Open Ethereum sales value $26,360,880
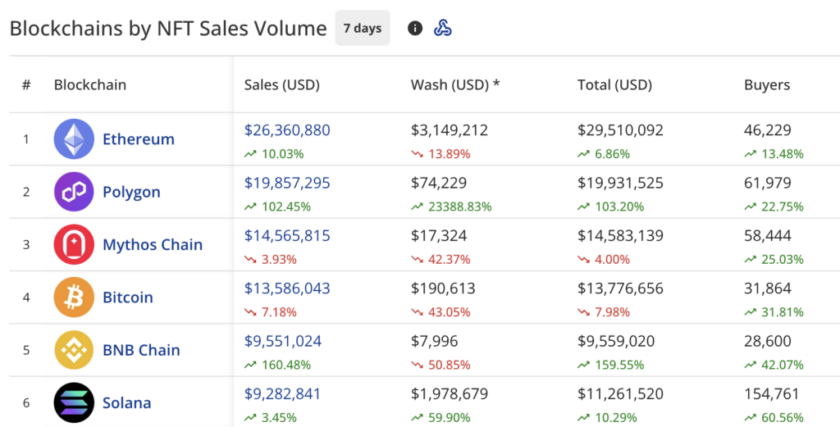 pos(287,130)
